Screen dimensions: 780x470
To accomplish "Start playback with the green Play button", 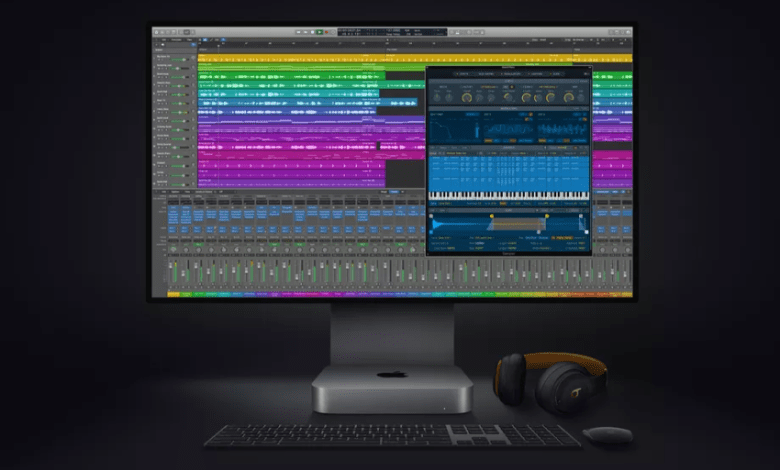I will click(x=319, y=32).
